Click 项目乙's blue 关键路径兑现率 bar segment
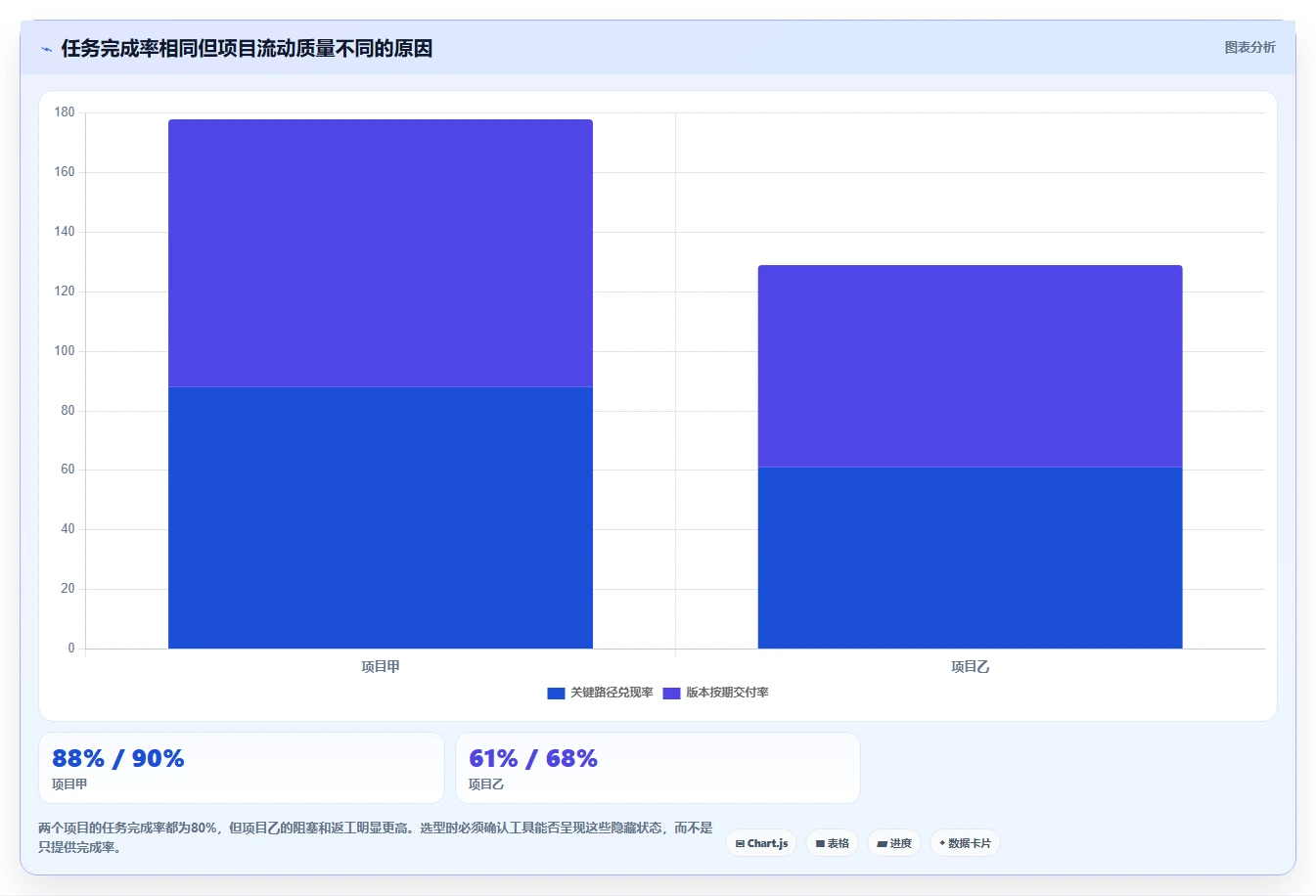The image size is (1316, 896). click(970, 558)
